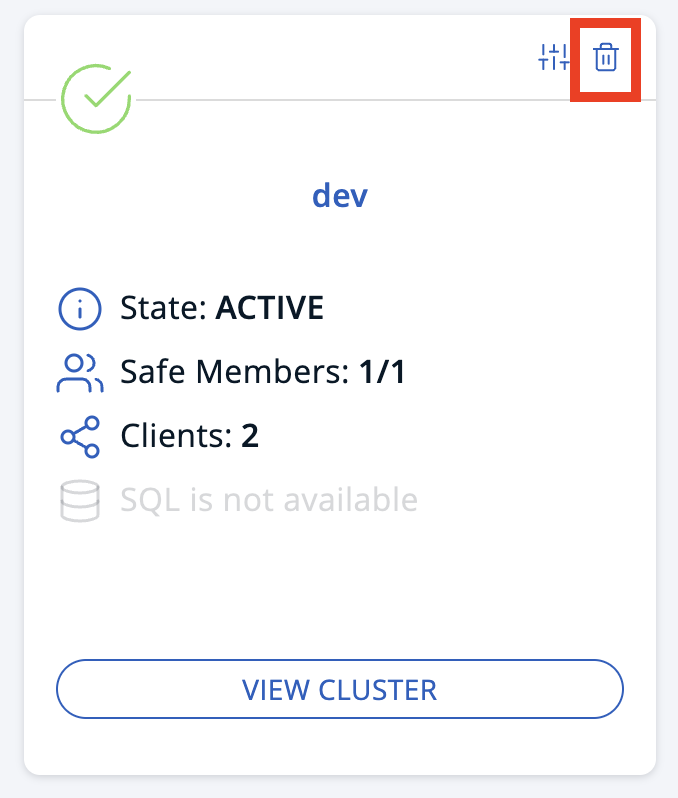
Task: Click the info circle icon beside State
Action: click(x=80, y=308)
